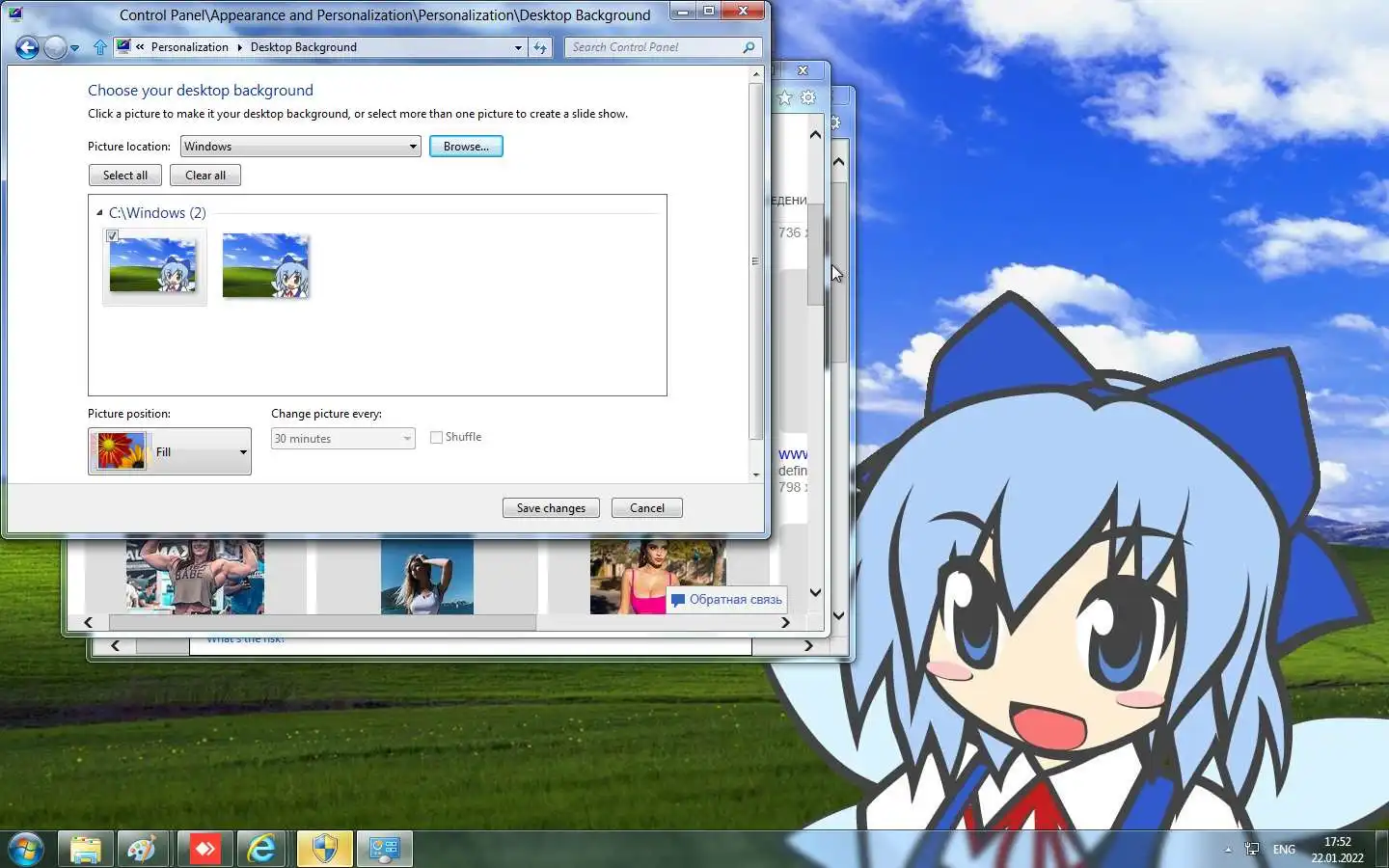Select the first Cirno wallpaper thumbnail
Image resolution: width=1389 pixels, height=868 pixels.
click(x=153, y=266)
